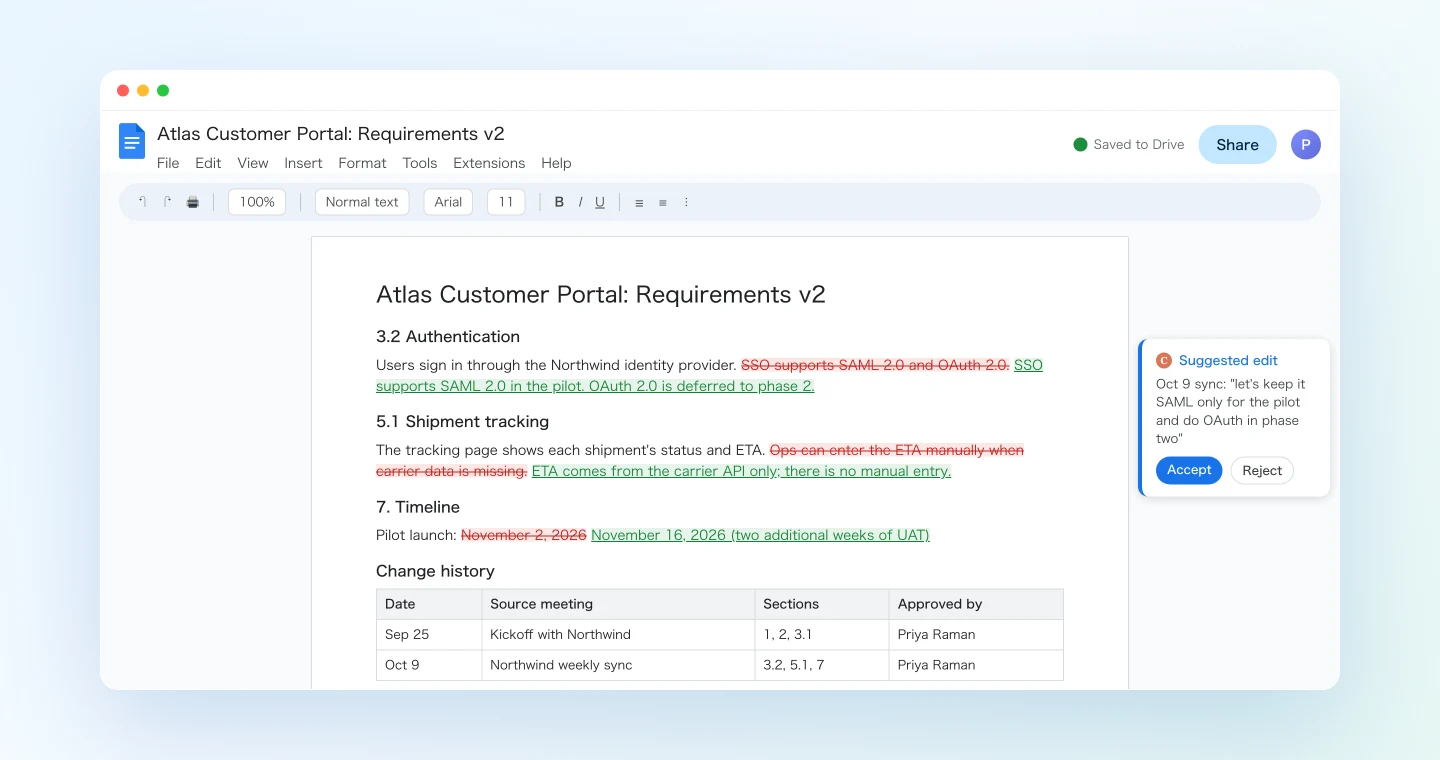This screenshot has height=760, width=1440.
Task: Open the Tools menu
Action: pyautogui.click(x=420, y=163)
